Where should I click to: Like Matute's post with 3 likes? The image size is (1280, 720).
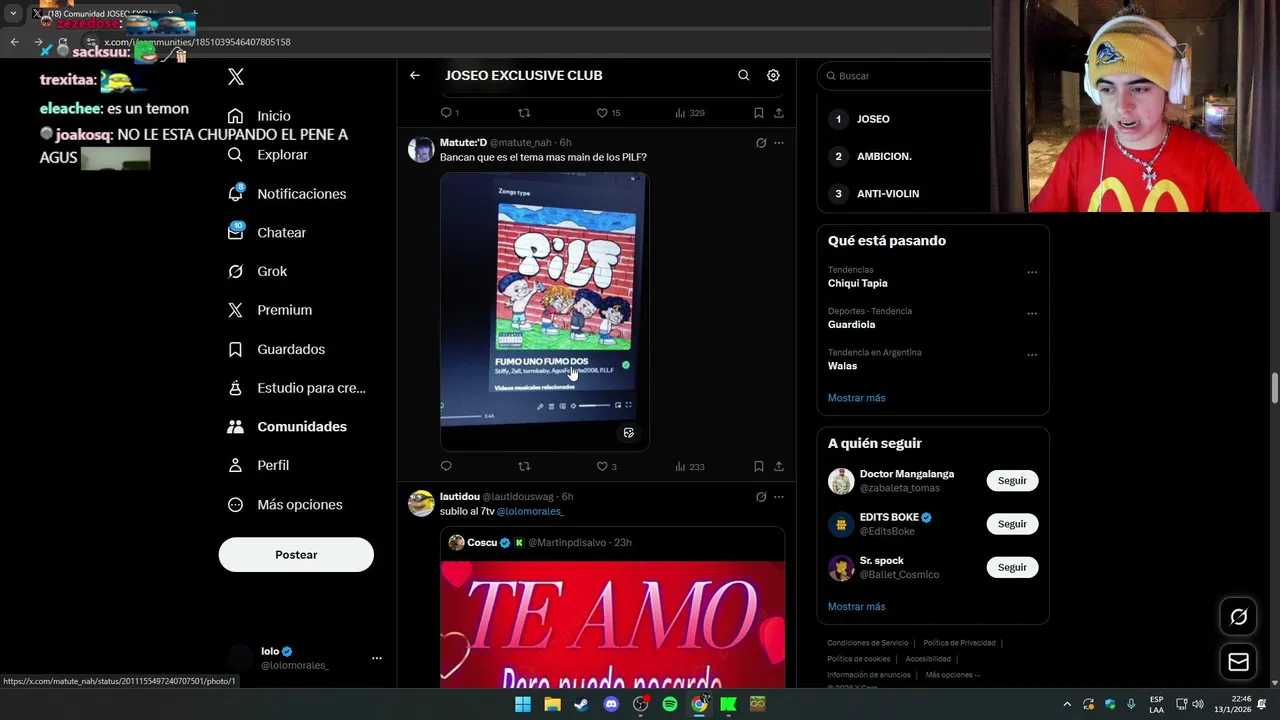point(606,466)
